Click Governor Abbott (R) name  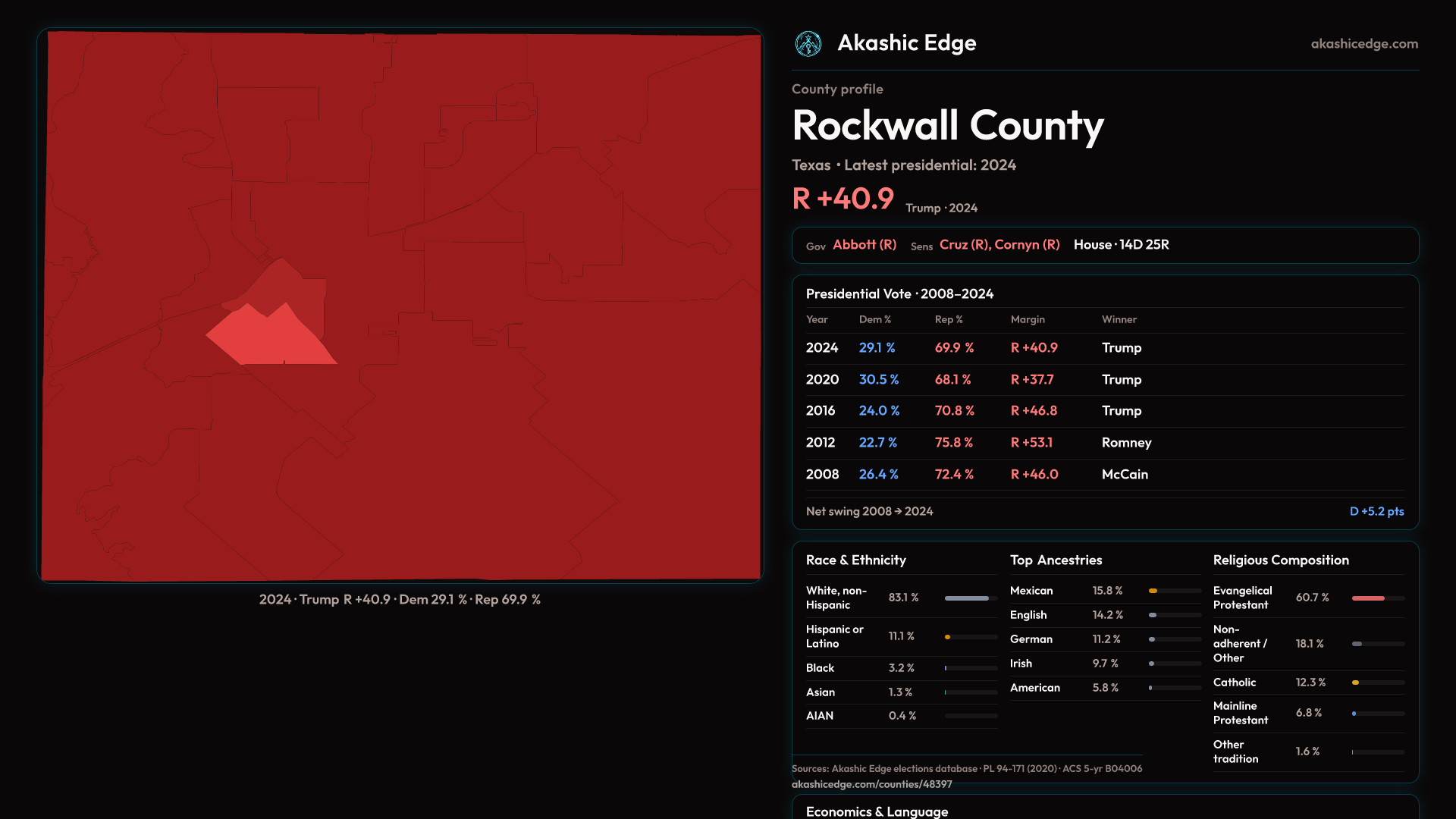[864, 245]
